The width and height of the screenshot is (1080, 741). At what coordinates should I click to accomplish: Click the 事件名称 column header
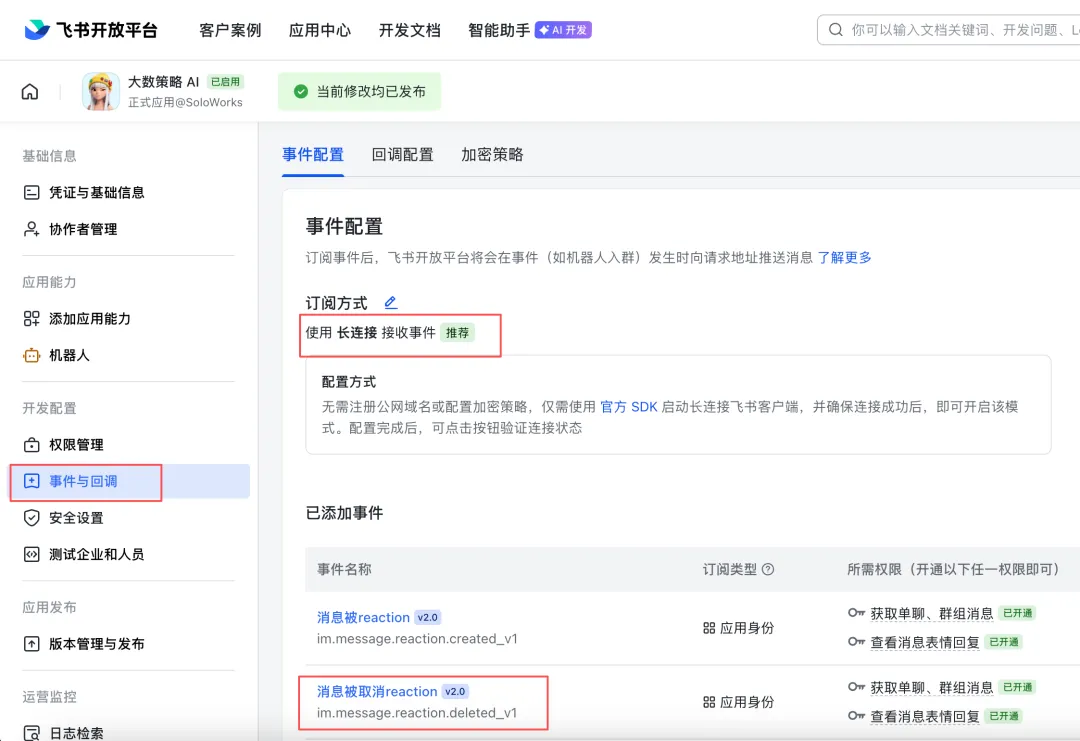coord(344,569)
